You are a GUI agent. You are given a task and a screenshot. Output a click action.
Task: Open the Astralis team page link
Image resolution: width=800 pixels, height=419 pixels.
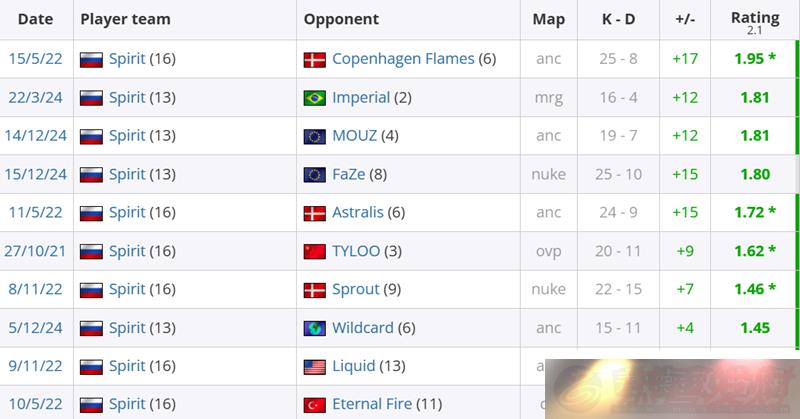click(358, 212)
